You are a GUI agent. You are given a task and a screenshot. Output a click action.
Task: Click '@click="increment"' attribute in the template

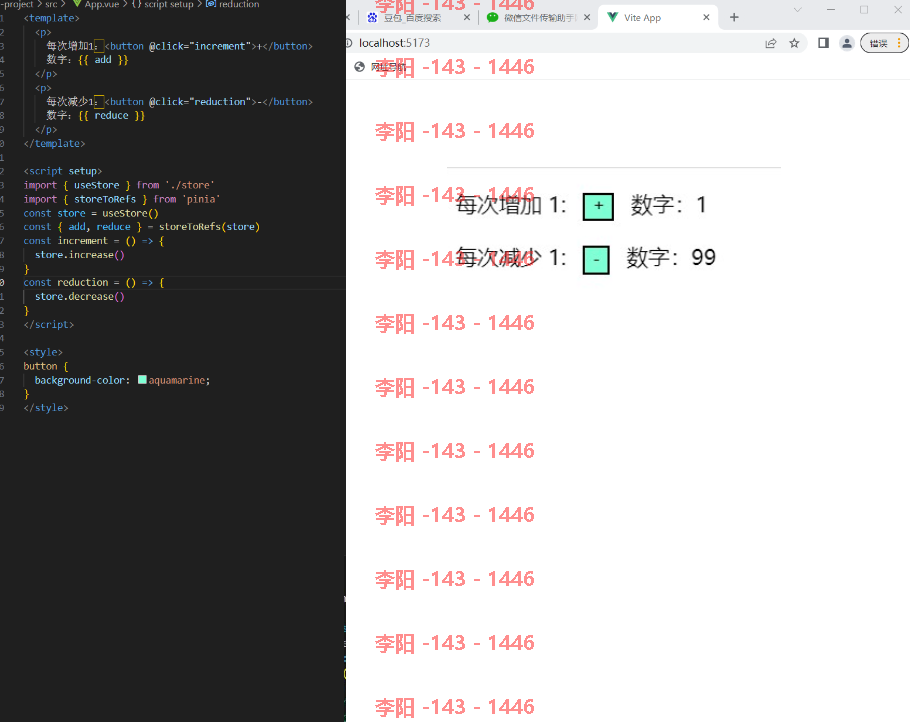coord(200,46)
